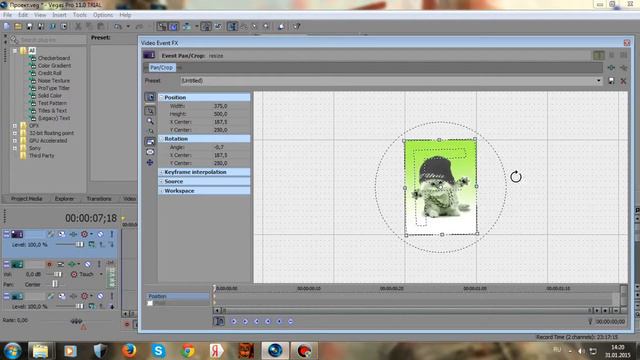This screenshot has width=640, height=360.
Task: Select the Zoom magnifier tool in Pan/Crop
Action: pos(150,121)
